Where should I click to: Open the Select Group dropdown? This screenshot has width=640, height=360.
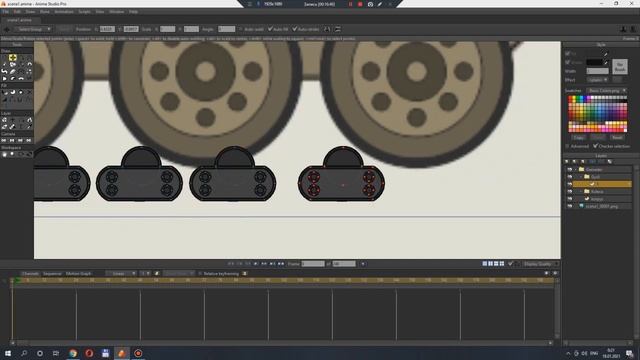pyautogui.click(x=33, y=29)
